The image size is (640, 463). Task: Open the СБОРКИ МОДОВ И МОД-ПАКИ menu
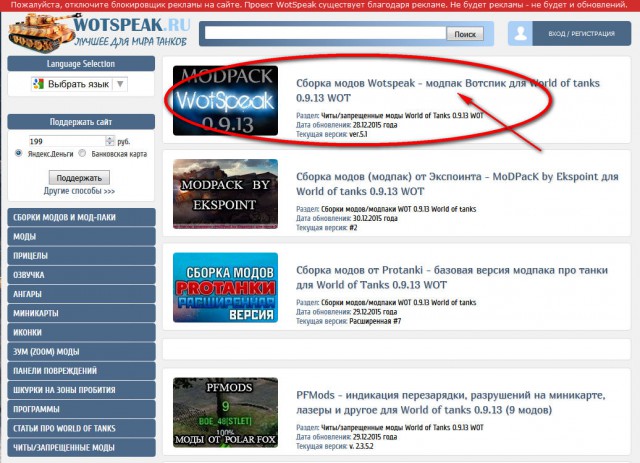click(81, 217)
